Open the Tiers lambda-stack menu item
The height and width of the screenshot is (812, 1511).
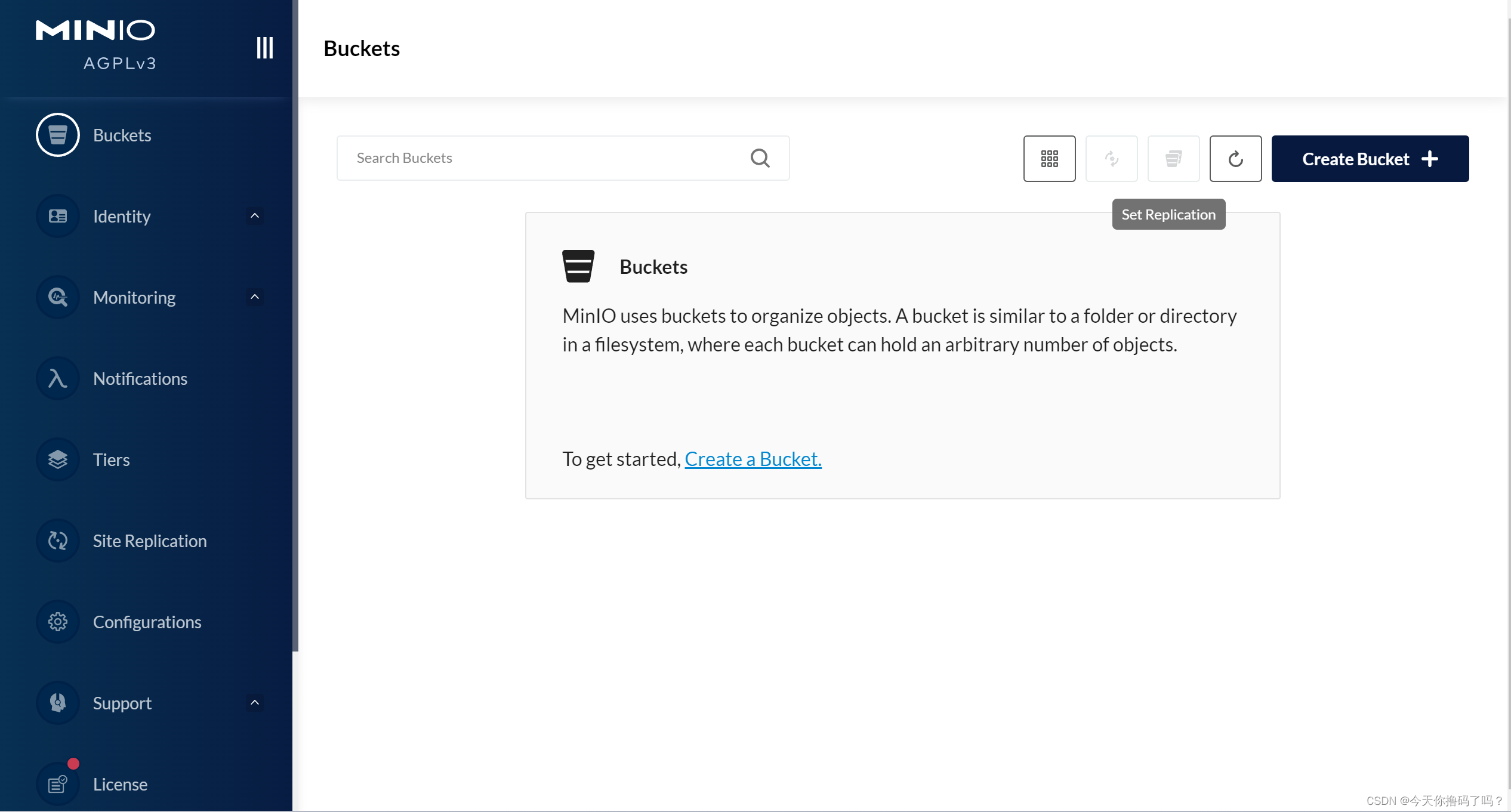(x=111, y=459)
